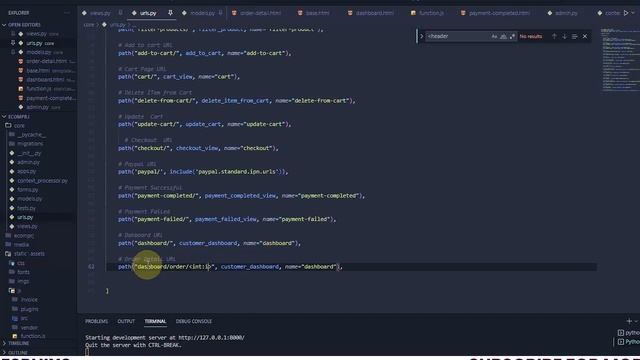Viewport: 640px width, 360px height.
Task: Click the editor minimap preview
Action: click(620, 60)
